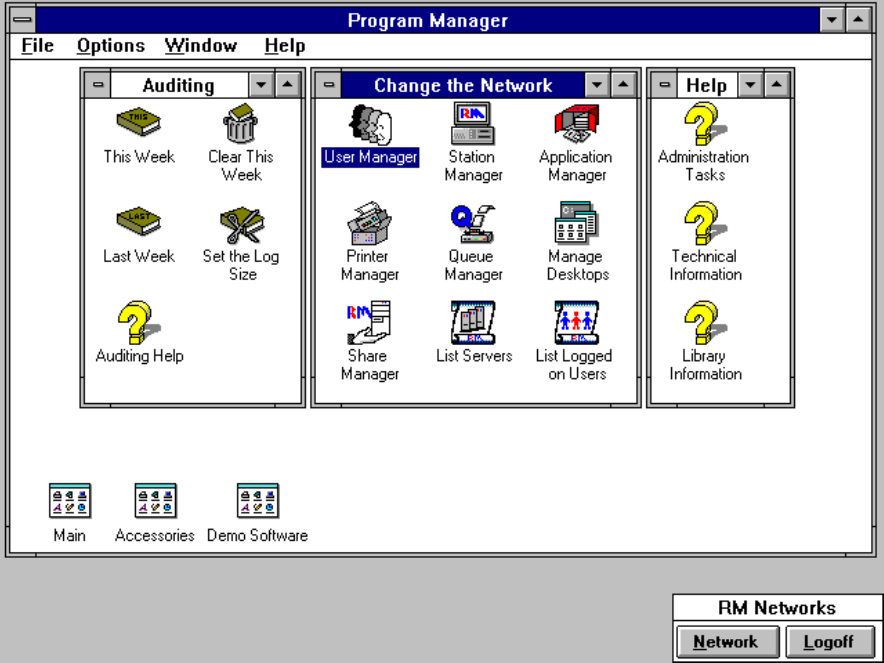The width and height of the screenshot is (884, 663).
Task: Select the Station Manager computer icon
Action: (472, 123)
